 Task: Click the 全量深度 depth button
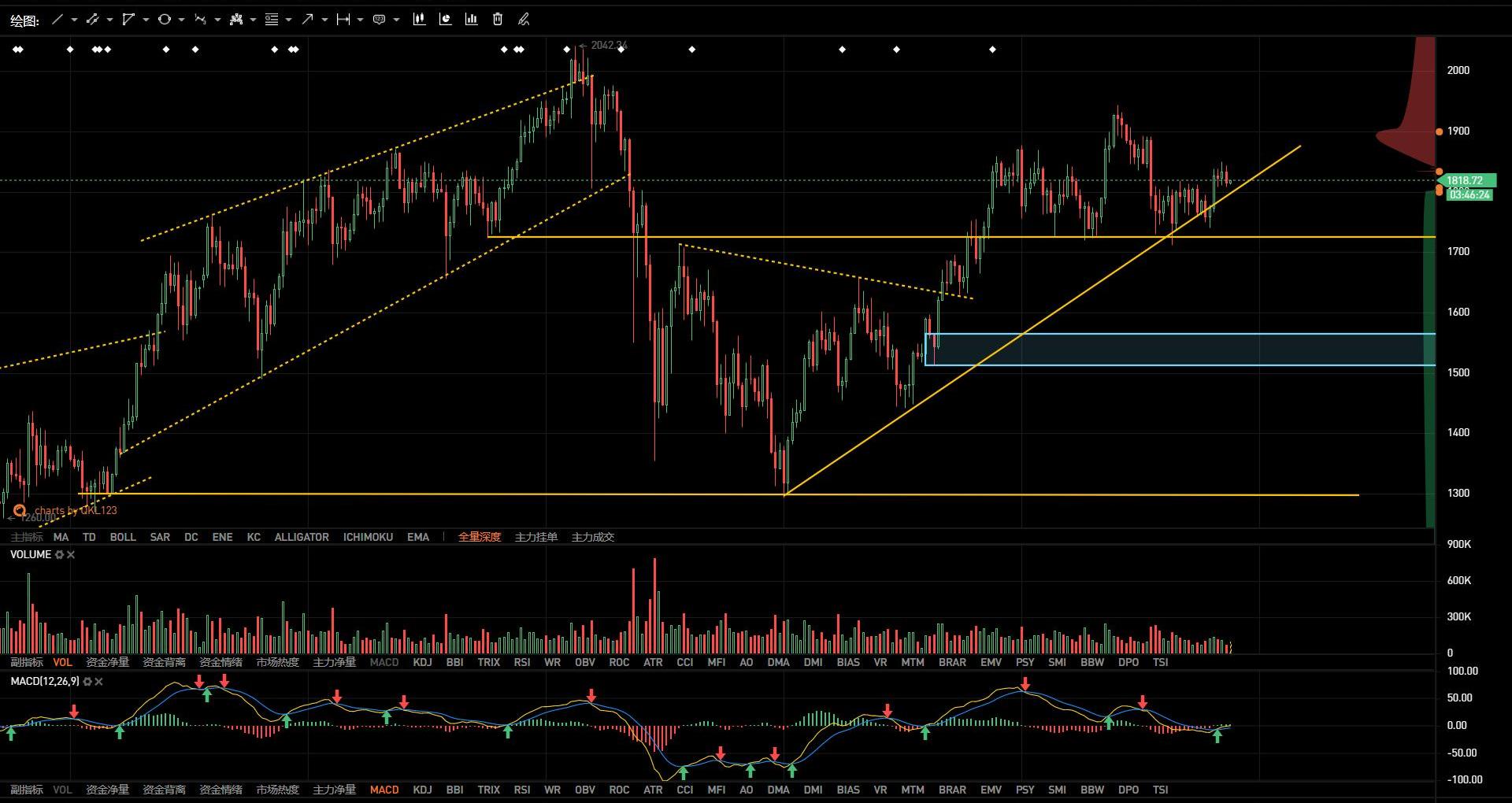(x=480, y=537)
